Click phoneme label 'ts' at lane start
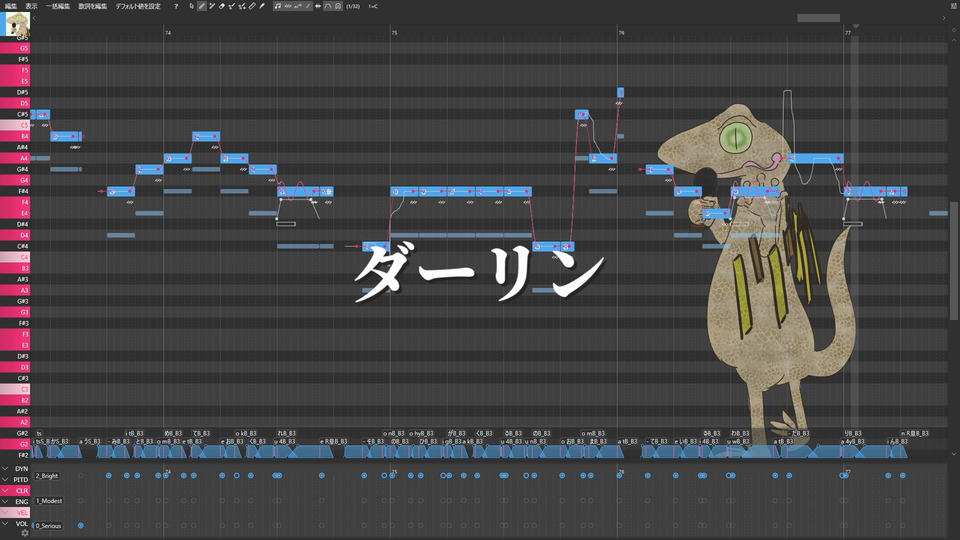This screenshot has width=960, height=540. coord(39,433)
